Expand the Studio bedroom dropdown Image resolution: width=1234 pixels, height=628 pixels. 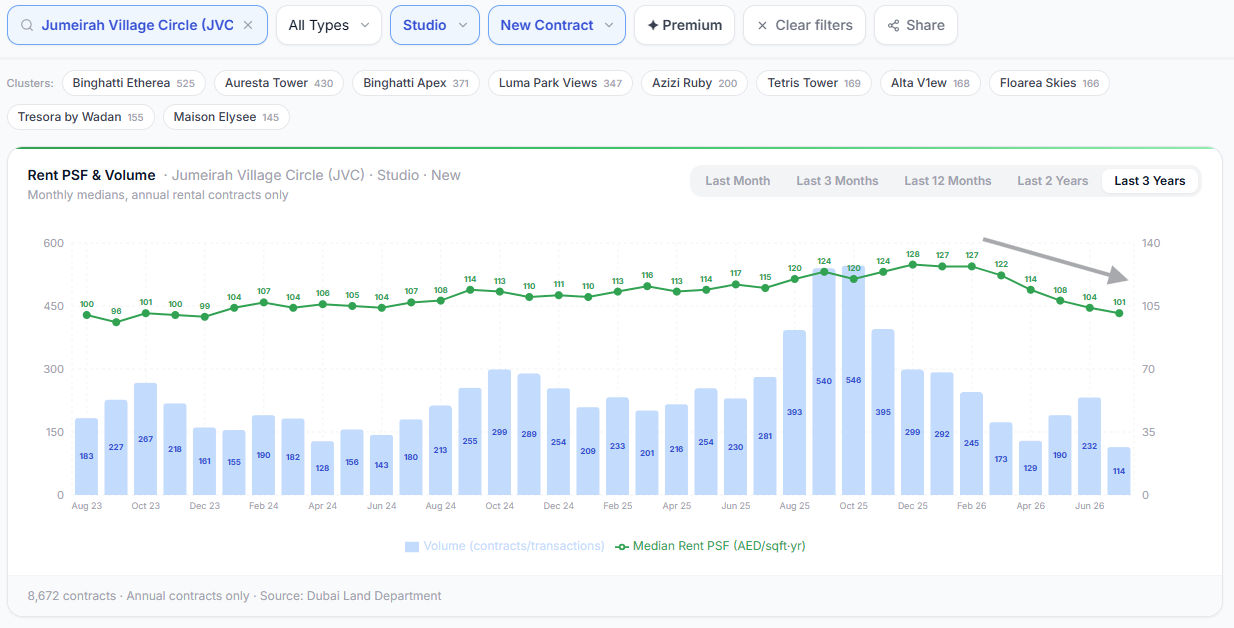point(435,25)
